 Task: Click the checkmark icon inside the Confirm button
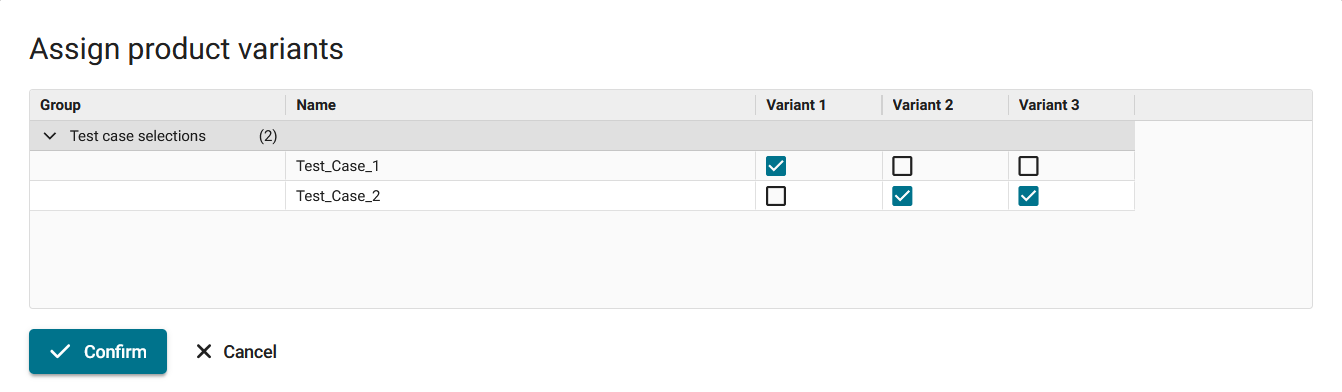pos(60,351)
